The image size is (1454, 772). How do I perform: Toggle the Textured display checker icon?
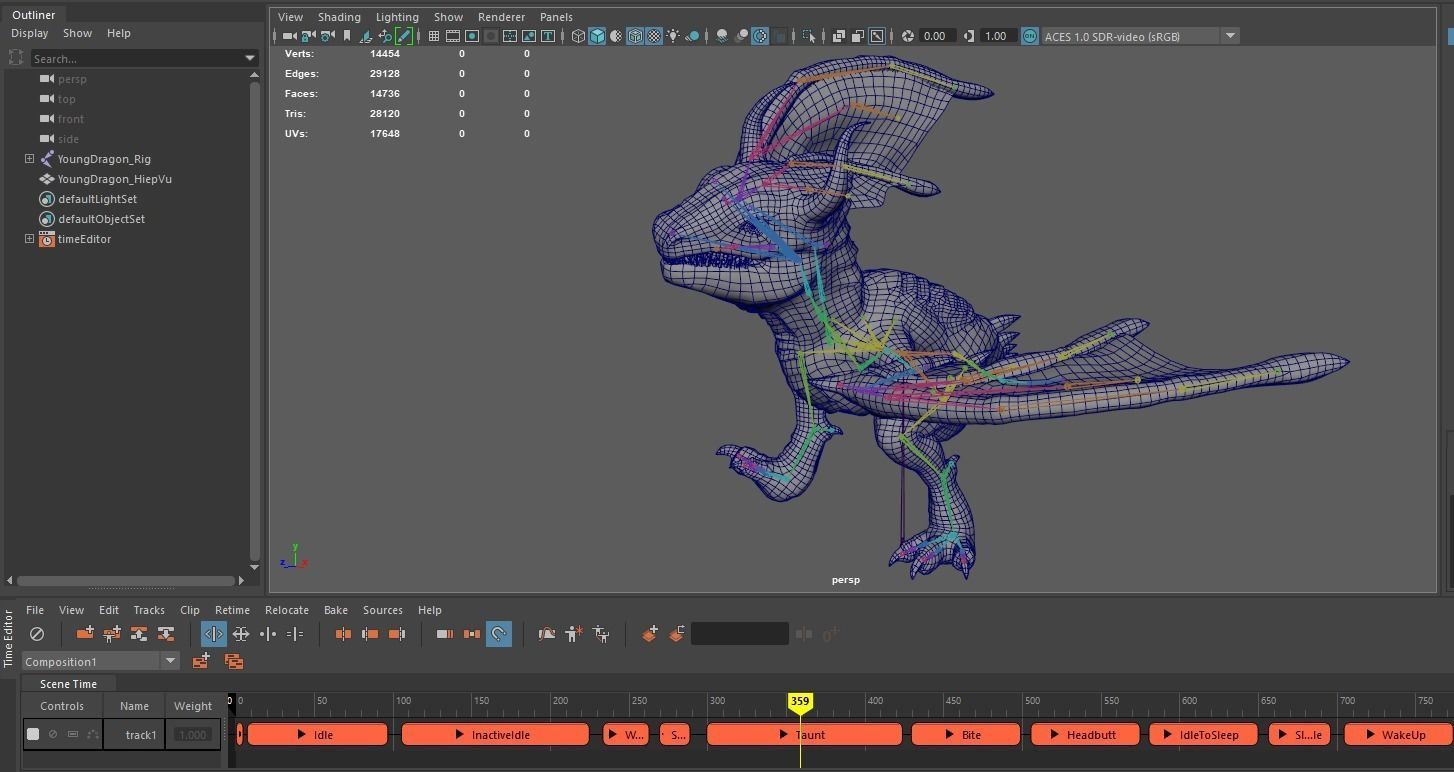pos(653,36)
